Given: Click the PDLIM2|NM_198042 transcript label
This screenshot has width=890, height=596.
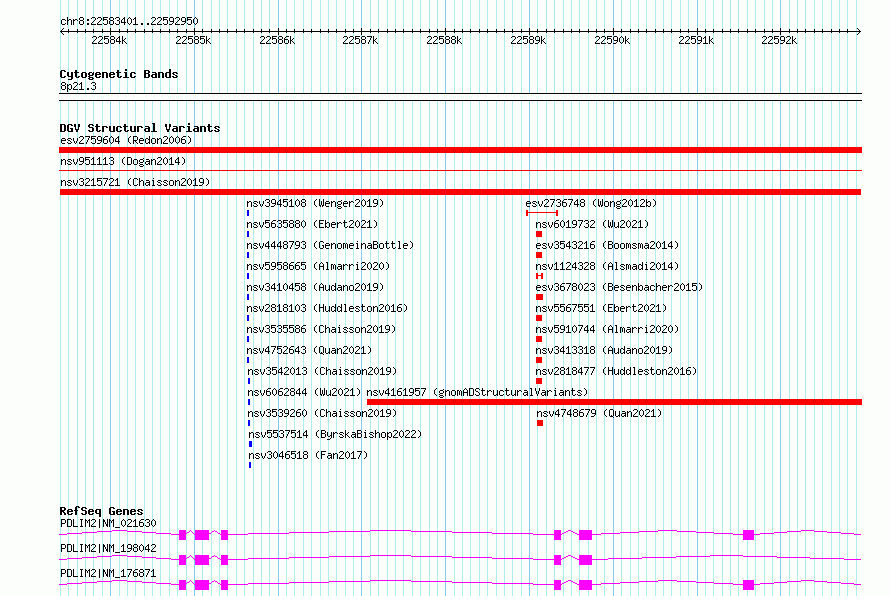Looking at the screenshot, I should pyautogui.click(x=108, y=548).
